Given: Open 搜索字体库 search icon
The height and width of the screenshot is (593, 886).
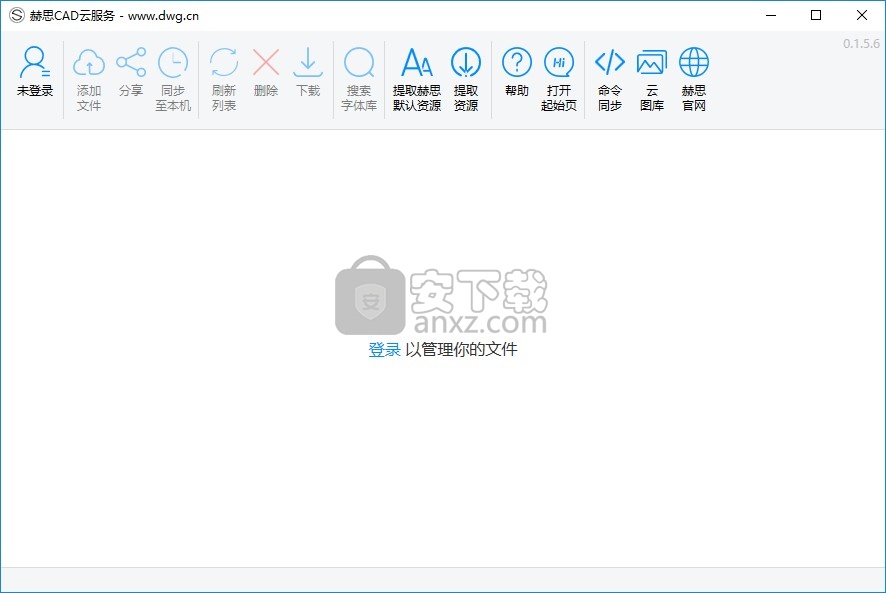Looking at the screenshot, I should pos(359,62).
